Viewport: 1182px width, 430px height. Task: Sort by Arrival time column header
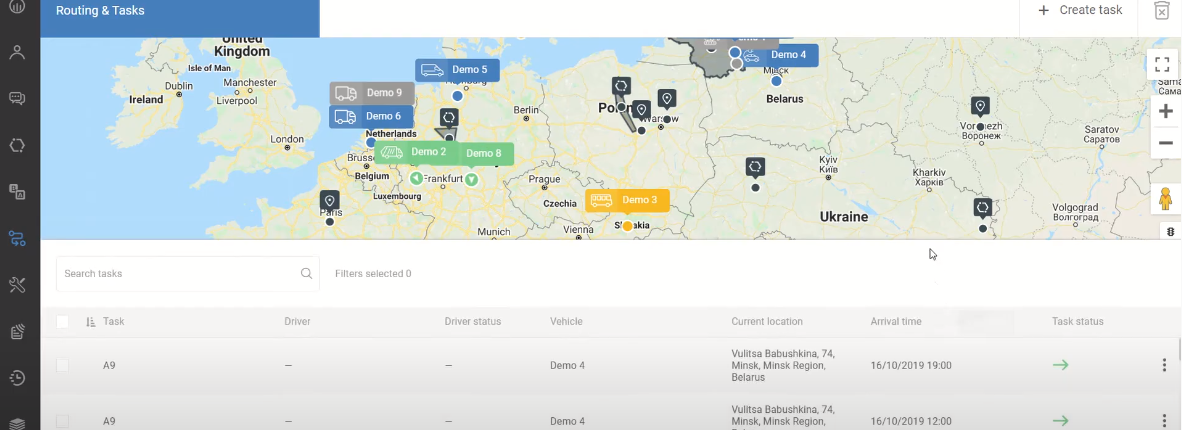coord(896,321)
